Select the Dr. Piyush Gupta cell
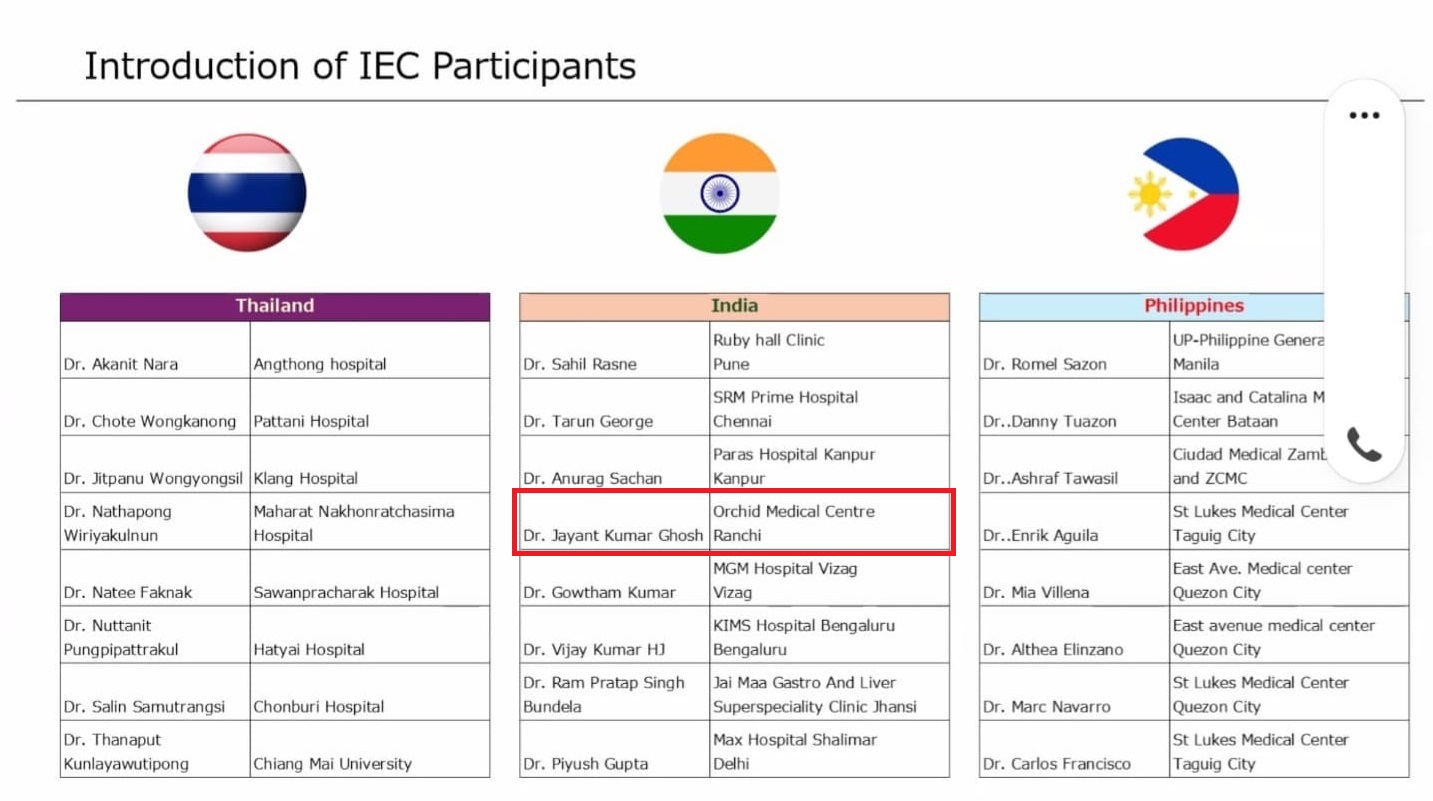Image resolution: width=1433 pixels, height=801 pixels. 614,750
